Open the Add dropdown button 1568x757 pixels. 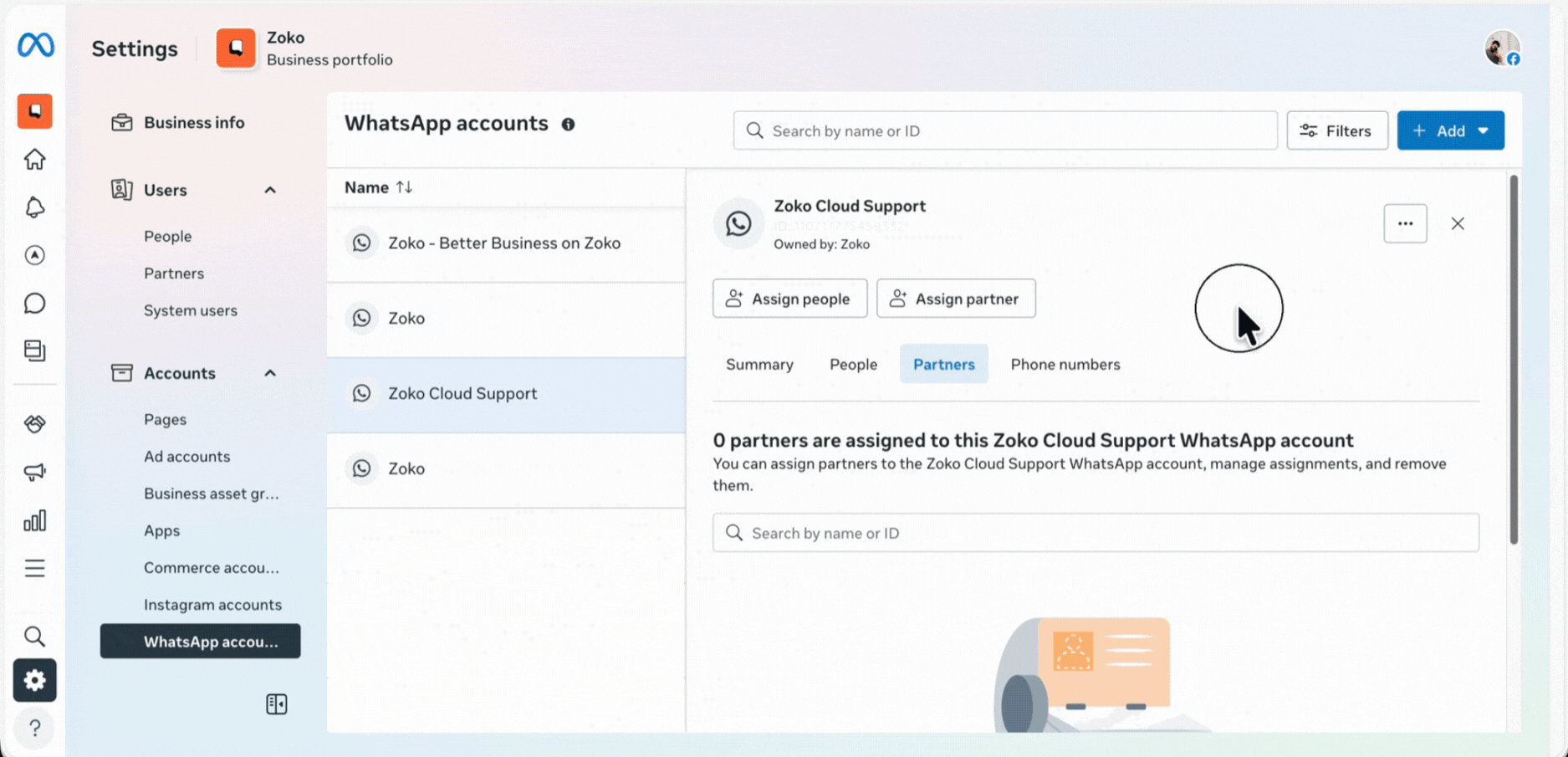point(1451,130)
